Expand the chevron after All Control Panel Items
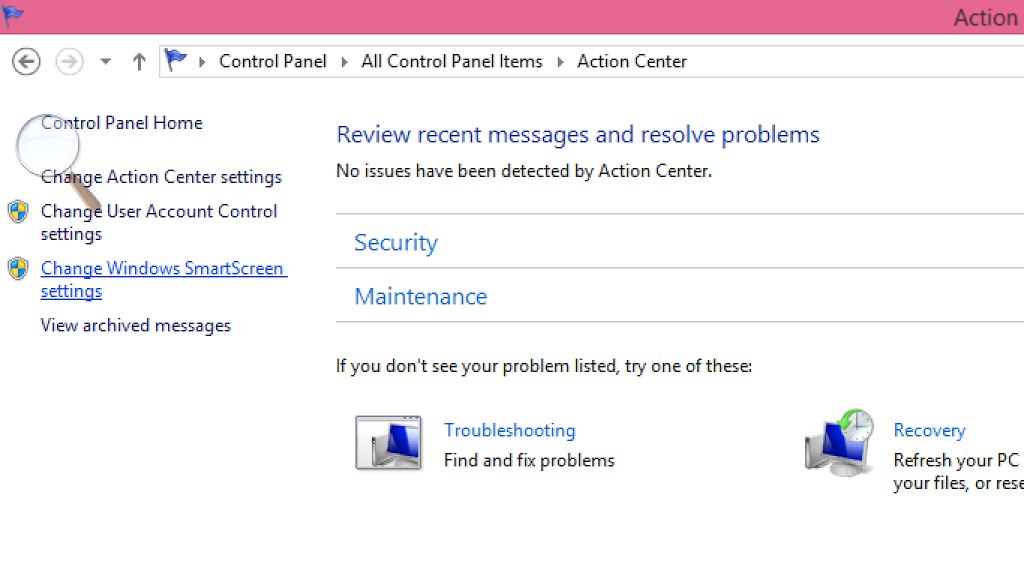This screenshot has width=1024, height=576. [560, 62]
